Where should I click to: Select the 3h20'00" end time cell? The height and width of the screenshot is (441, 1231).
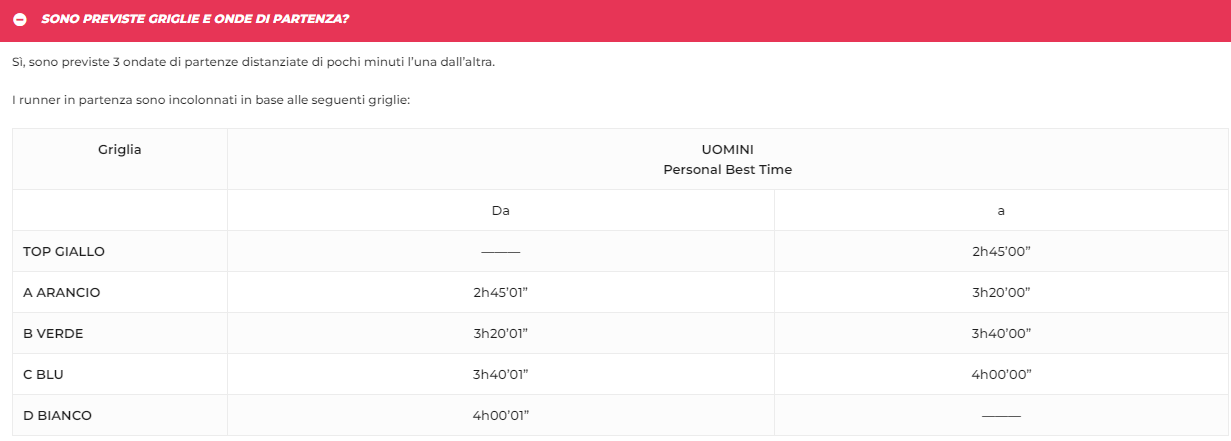1001,292
